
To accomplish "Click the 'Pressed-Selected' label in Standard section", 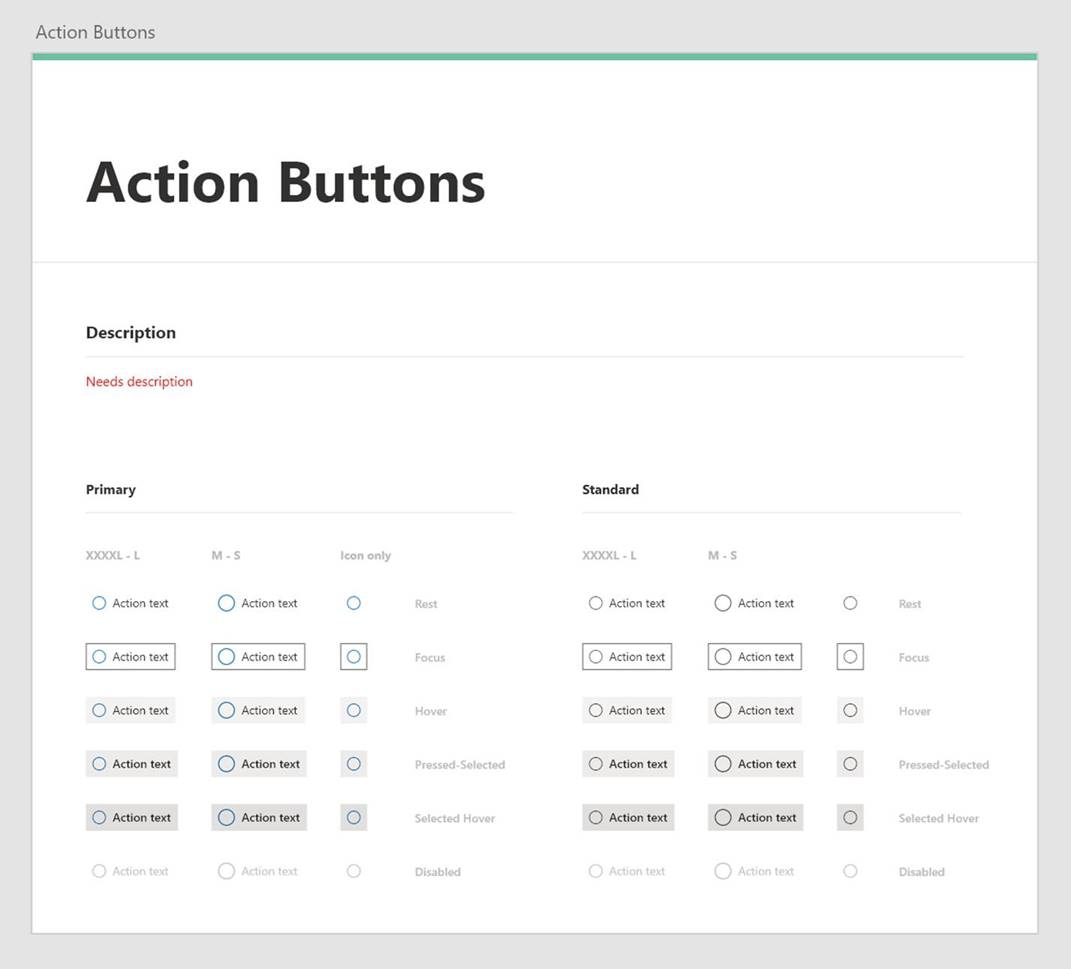I will coord(944,764).
